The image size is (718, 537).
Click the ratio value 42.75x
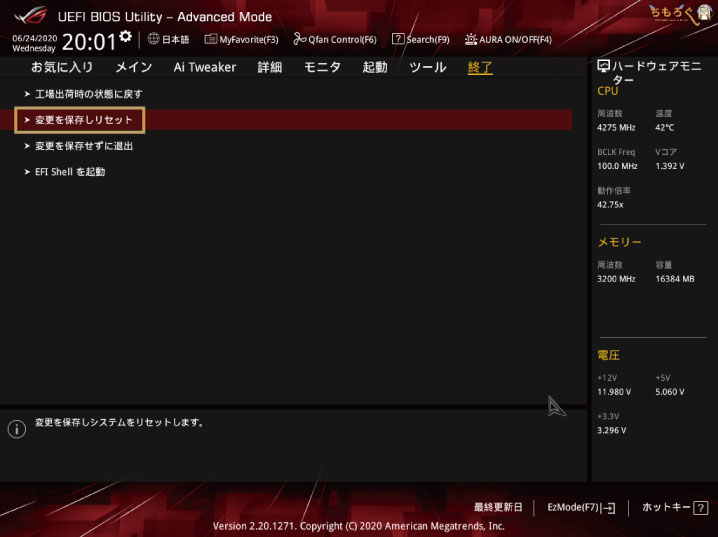pos(610,205)
